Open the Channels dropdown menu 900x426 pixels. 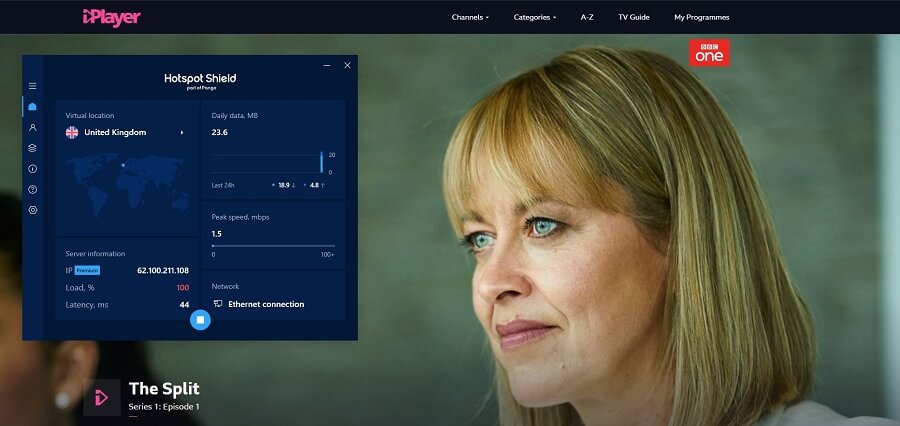pyautogui.click(x=470, y=17)
